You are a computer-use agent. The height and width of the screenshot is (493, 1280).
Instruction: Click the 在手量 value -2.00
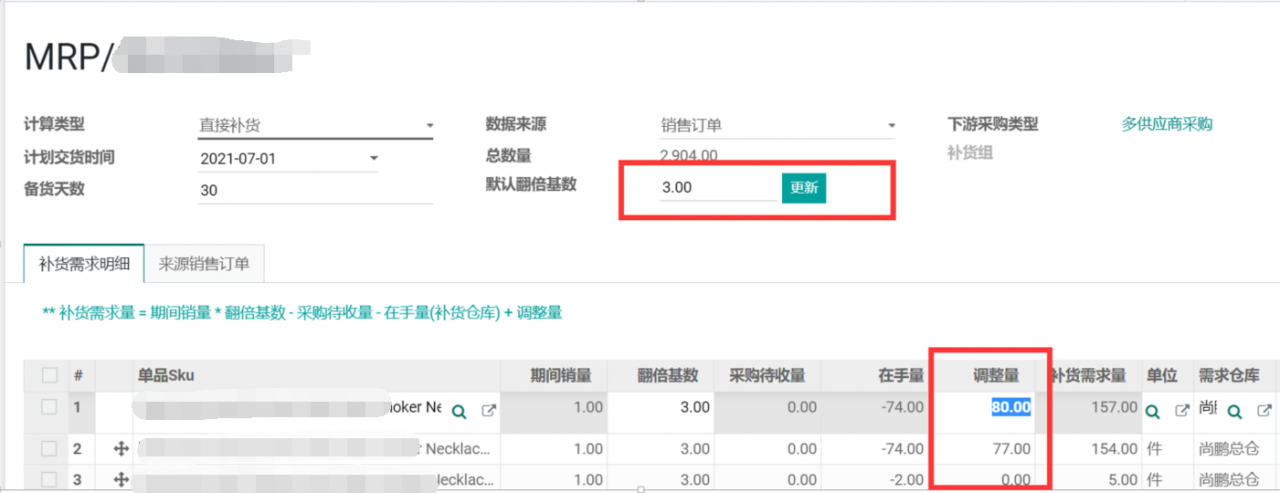[906, 479]
